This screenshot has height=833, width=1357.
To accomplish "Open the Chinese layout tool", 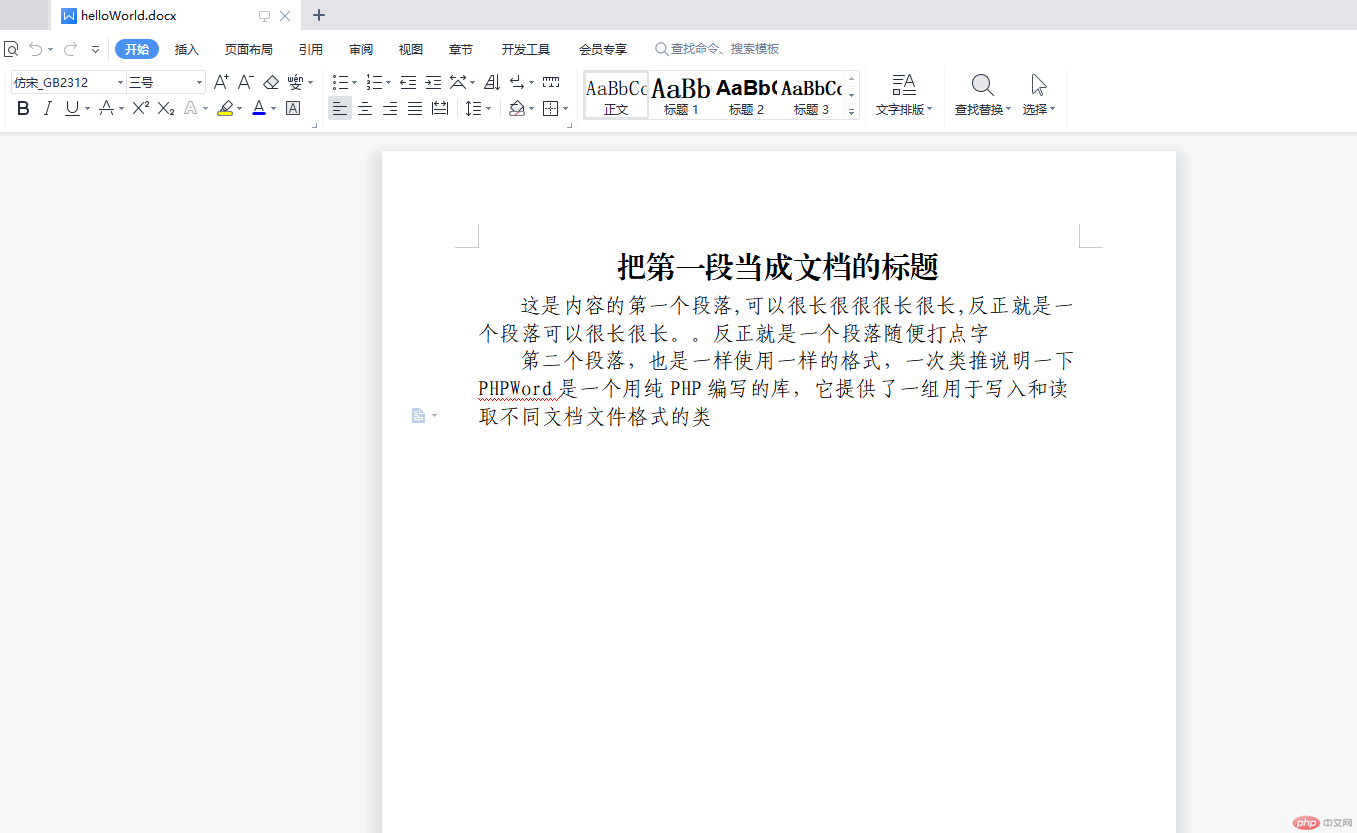I will click(458, 82).
